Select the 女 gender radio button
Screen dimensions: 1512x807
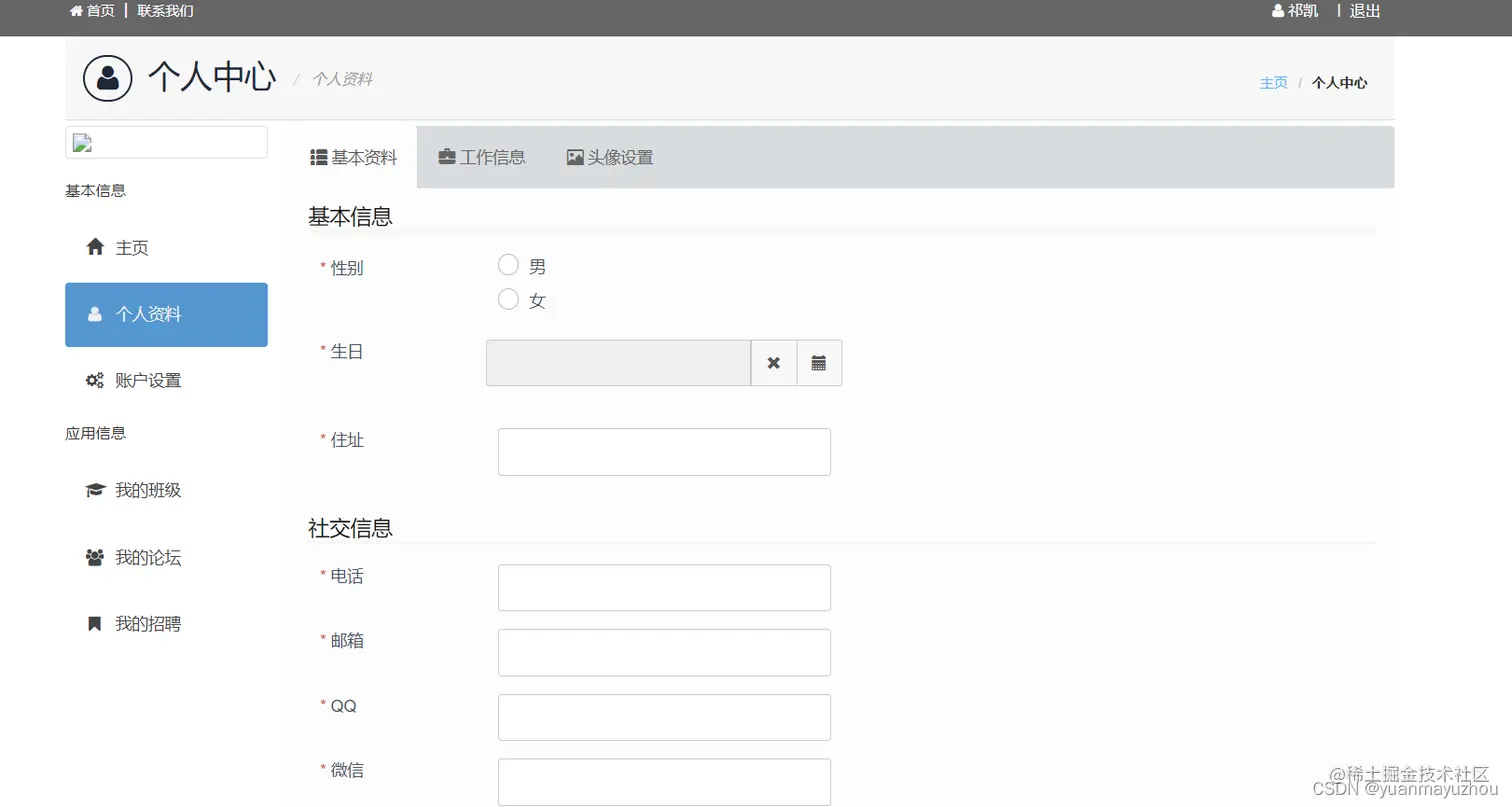tap(508, 299)
